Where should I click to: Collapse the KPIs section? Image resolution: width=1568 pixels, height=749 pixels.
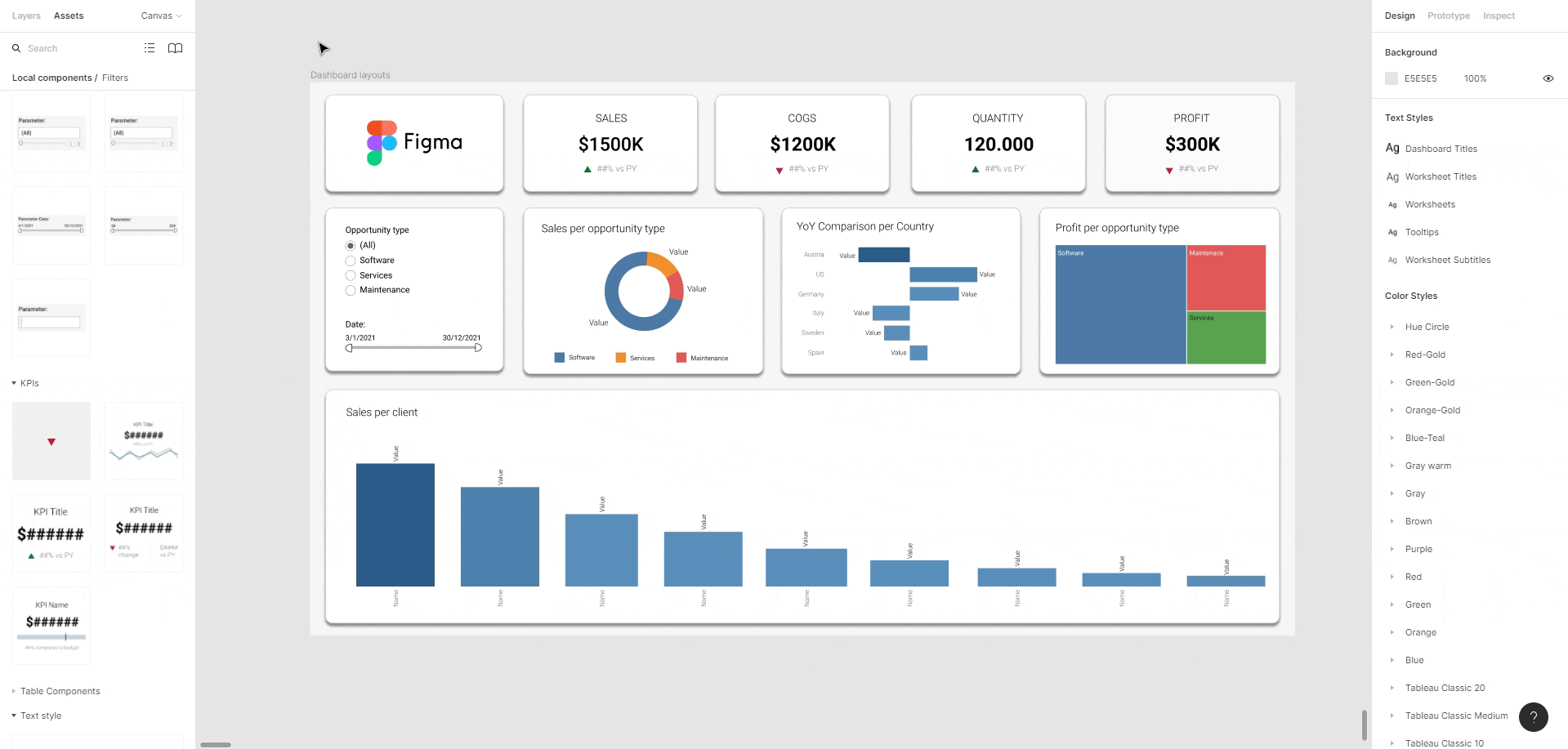pyautogui.click(x=14, y=383)
